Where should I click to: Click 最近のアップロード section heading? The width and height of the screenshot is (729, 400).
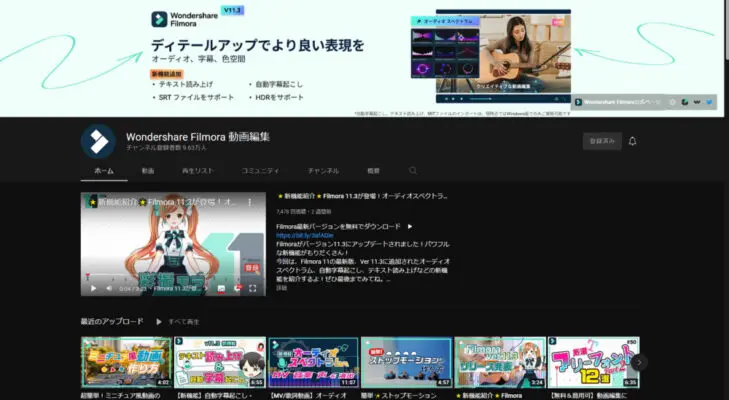pos(112,321)
